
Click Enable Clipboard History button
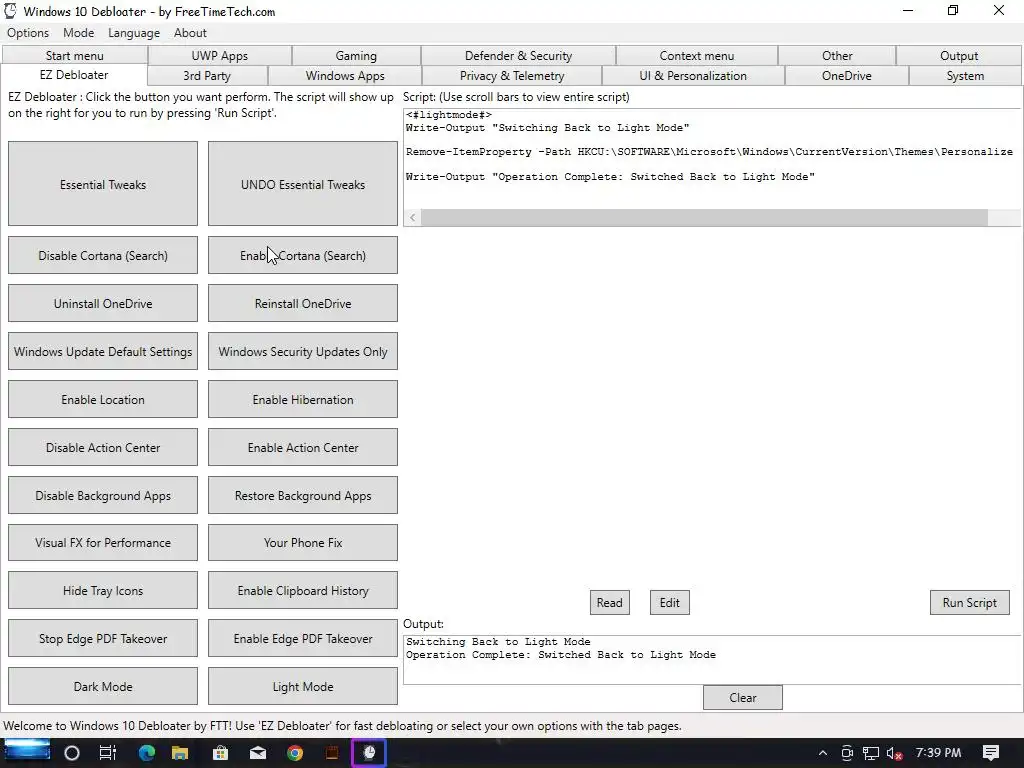coord(303,590)
